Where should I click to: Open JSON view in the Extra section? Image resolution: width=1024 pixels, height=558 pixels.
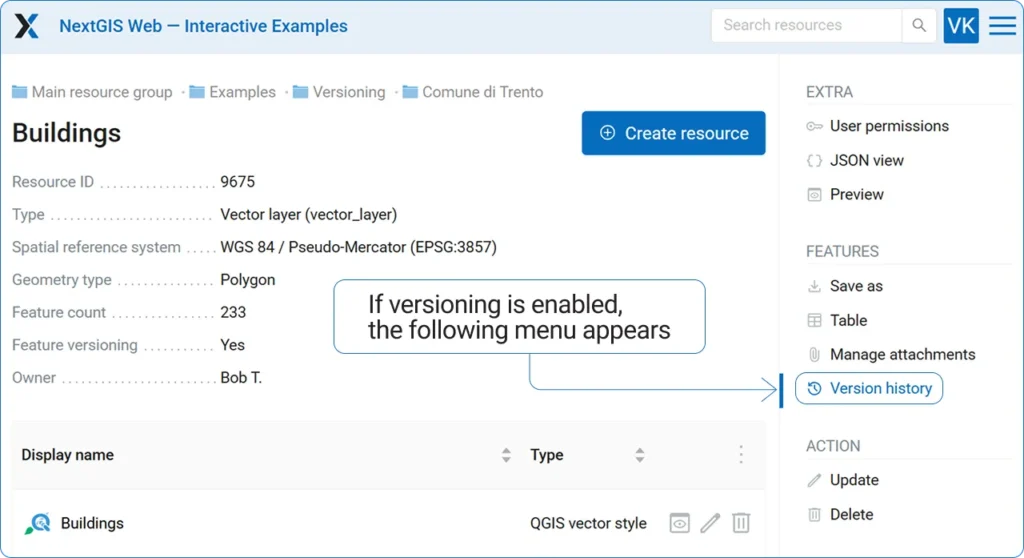866,160
